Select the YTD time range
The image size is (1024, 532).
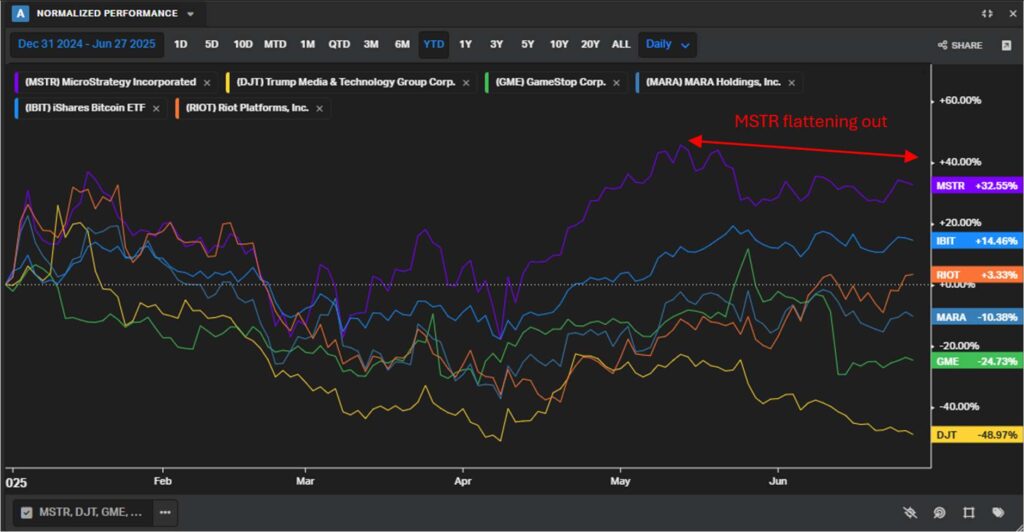click(x=434, y=44)
